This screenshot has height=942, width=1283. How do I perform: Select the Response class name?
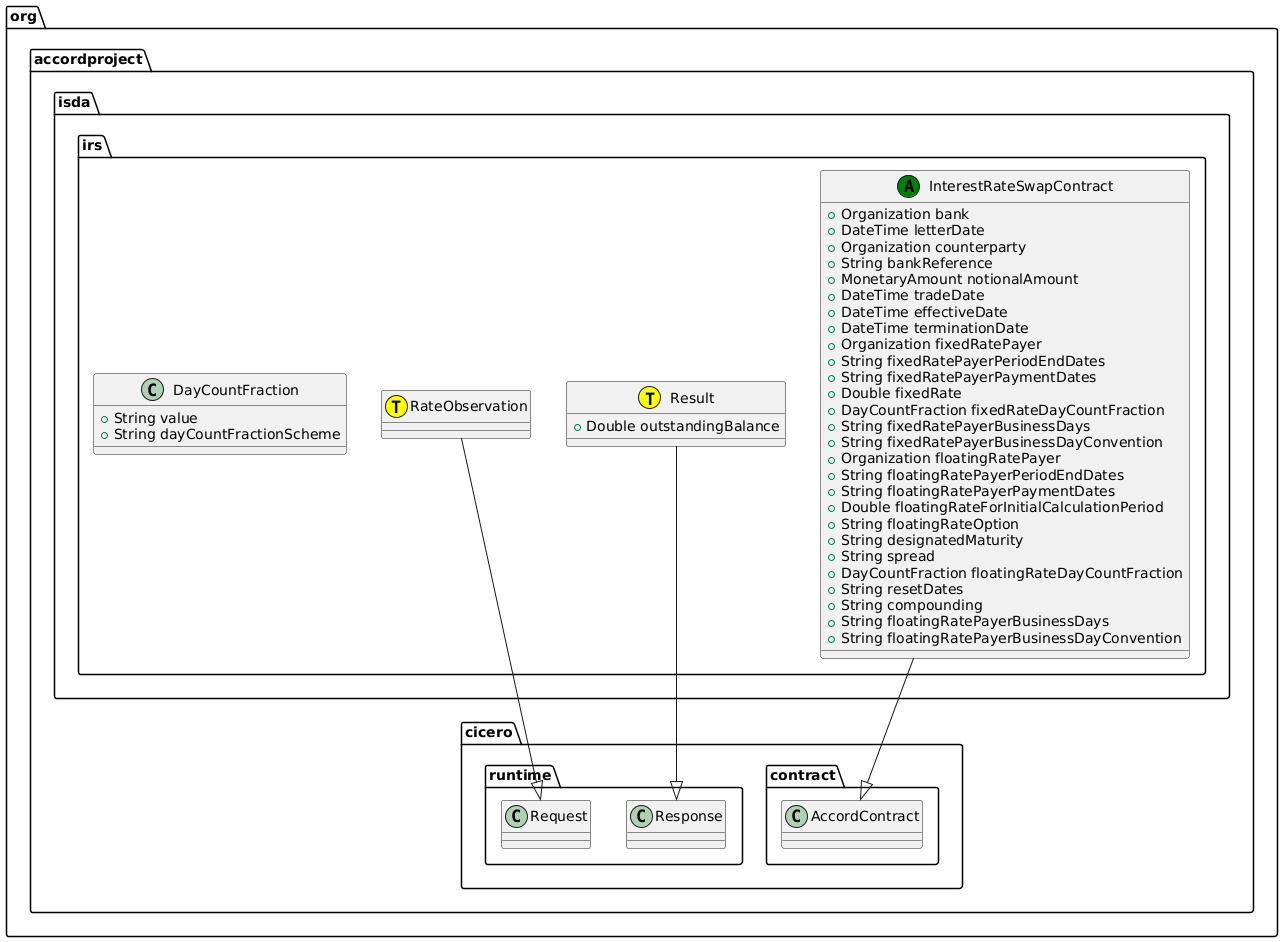click(689, 816)
